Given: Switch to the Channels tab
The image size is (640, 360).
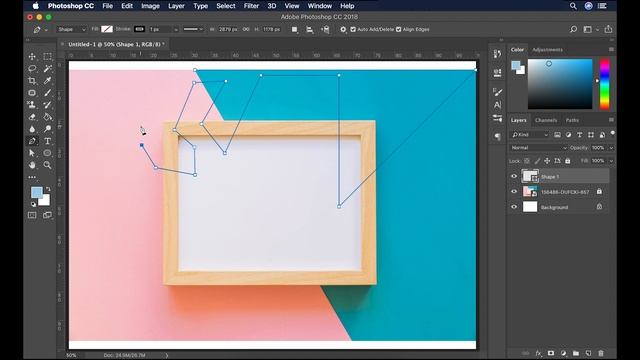Looking at the screenshot, I should [546, 120].
